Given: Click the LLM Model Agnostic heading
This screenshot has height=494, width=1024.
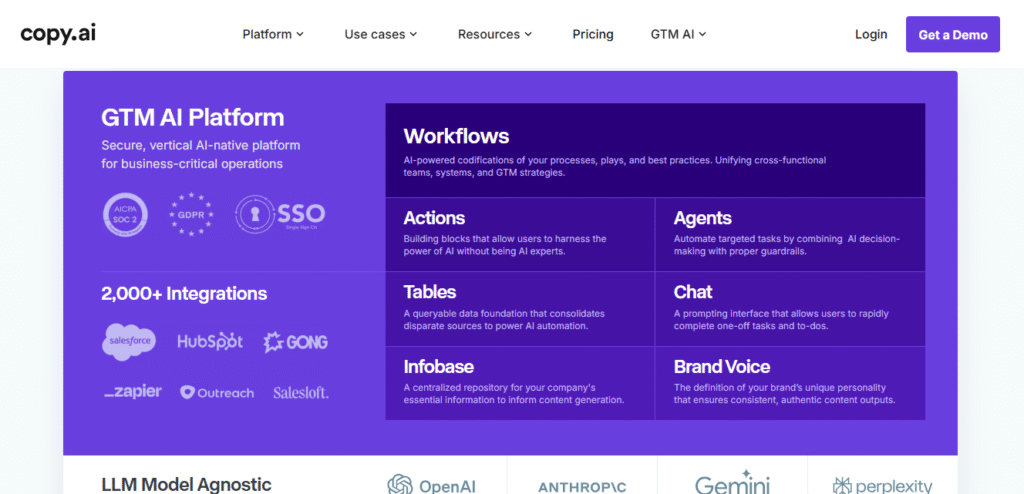Looking at the screenshot, I should 186,485.
